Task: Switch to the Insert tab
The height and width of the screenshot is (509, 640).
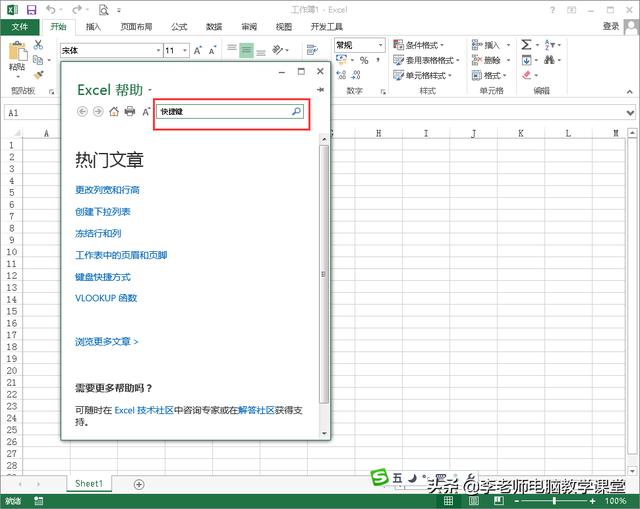Action: [93, 27]
